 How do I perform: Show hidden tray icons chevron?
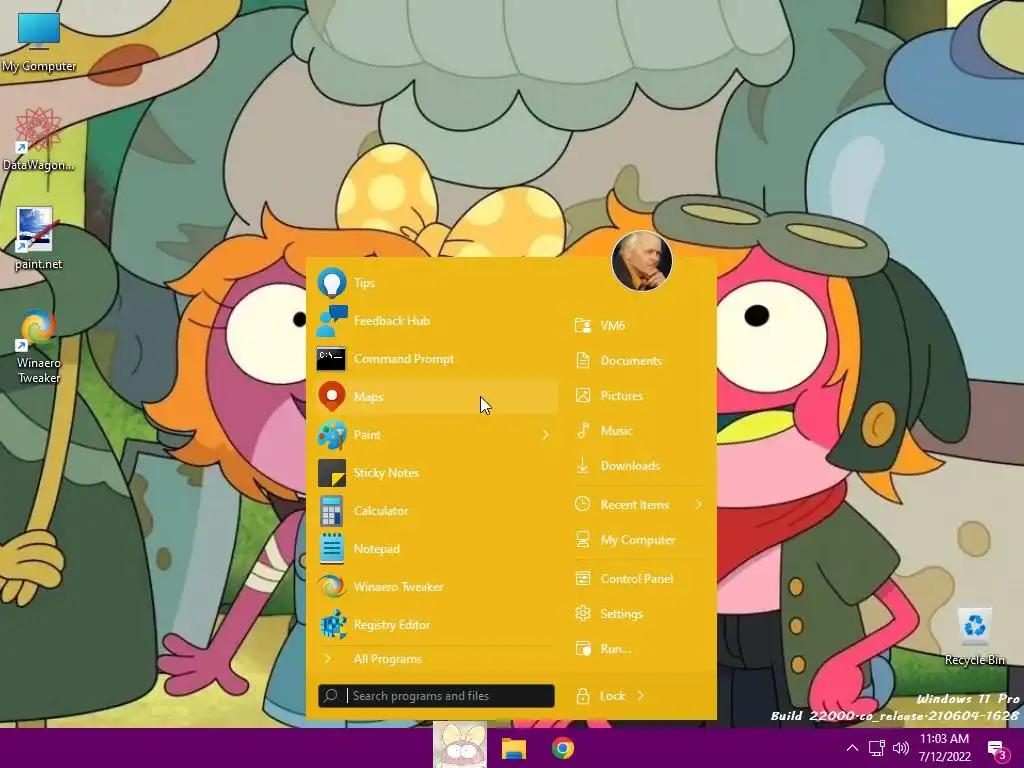tap(852, 748)
